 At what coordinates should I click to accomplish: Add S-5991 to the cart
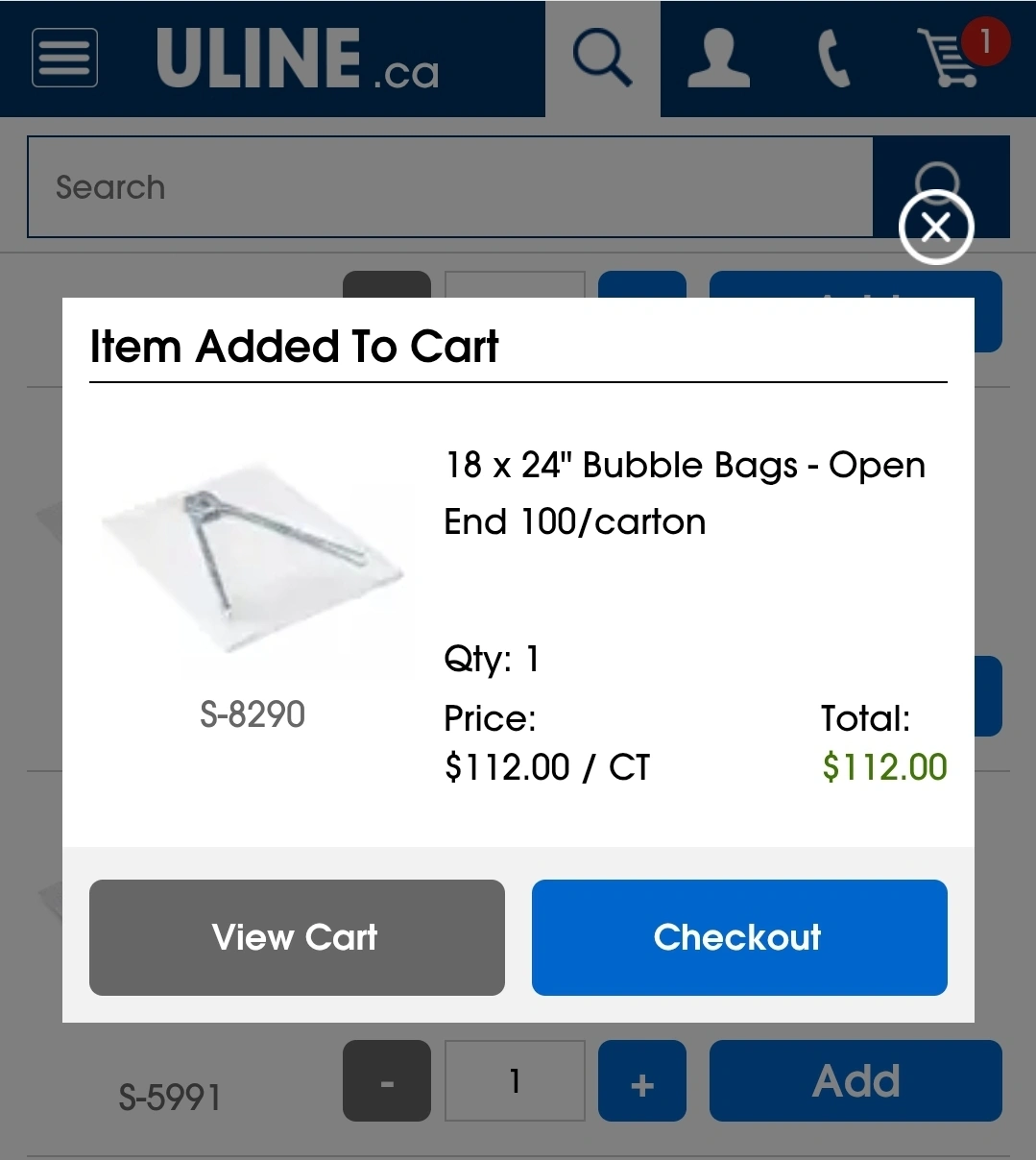(x=855, y=1081)
